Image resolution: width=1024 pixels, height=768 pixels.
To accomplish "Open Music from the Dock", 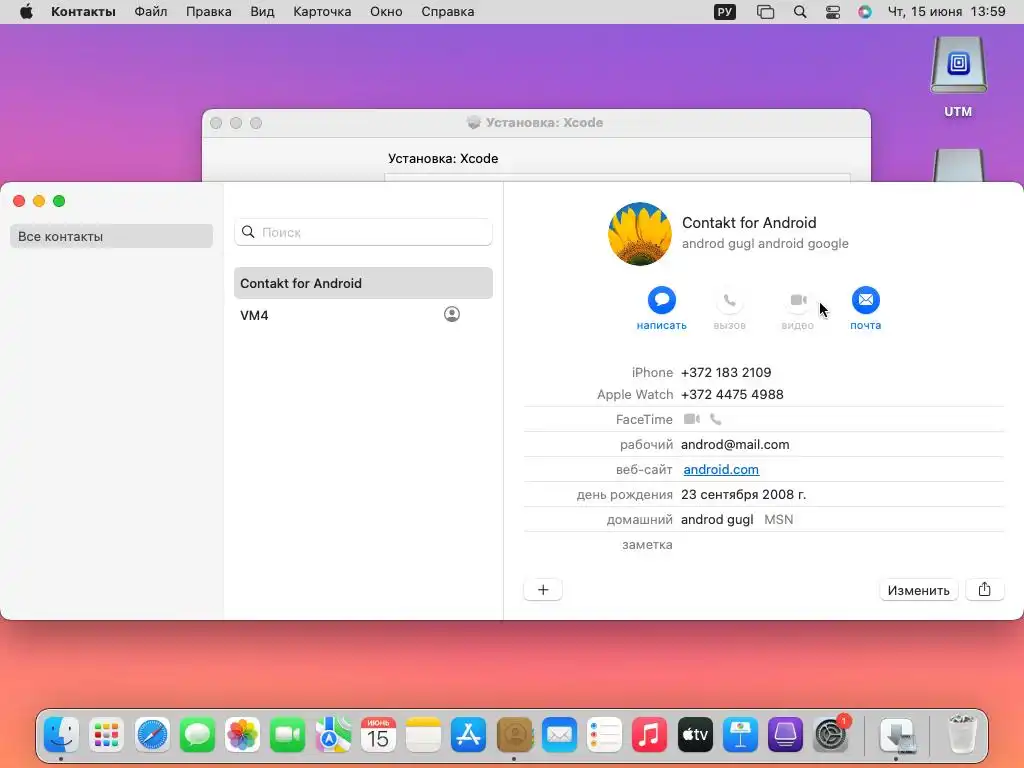I will click(x=649, y=735).
